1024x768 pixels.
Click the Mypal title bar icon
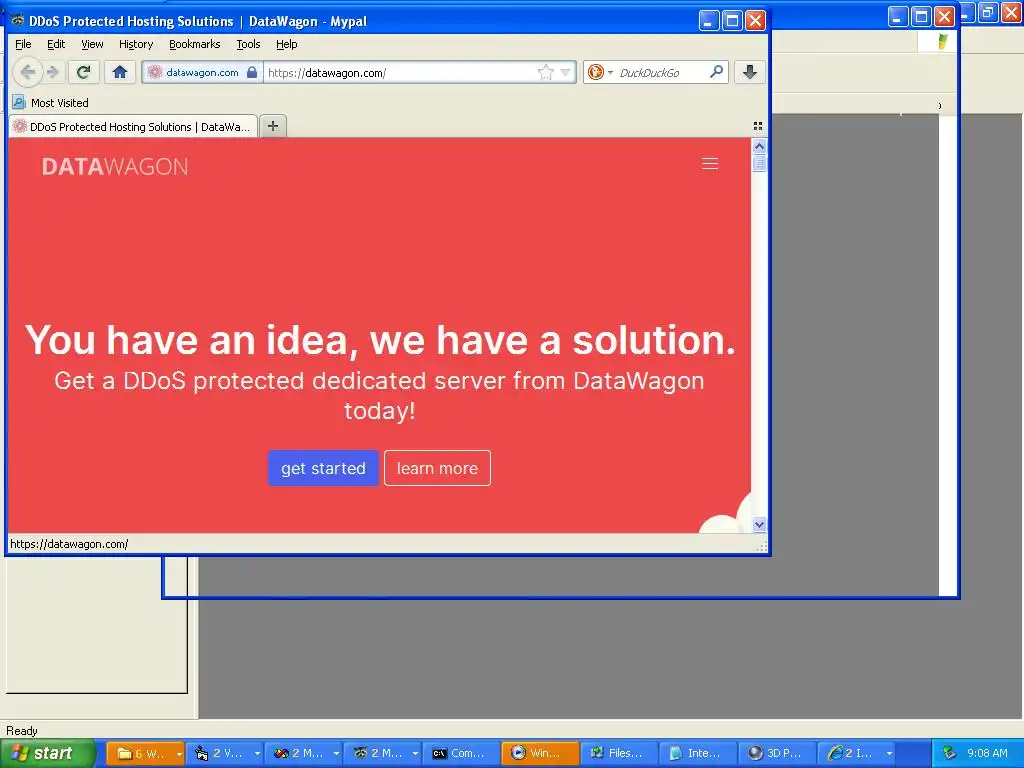pos(18,21)
